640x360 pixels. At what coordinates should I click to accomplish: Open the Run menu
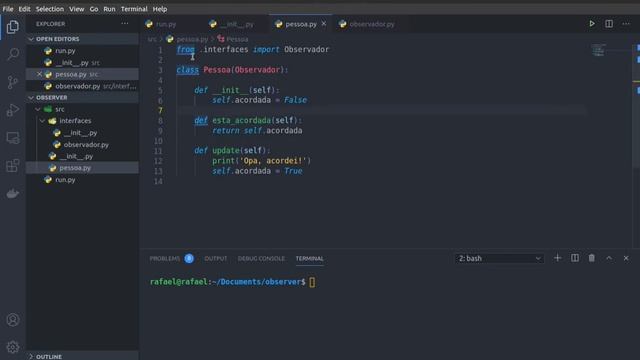pos(109,9)
